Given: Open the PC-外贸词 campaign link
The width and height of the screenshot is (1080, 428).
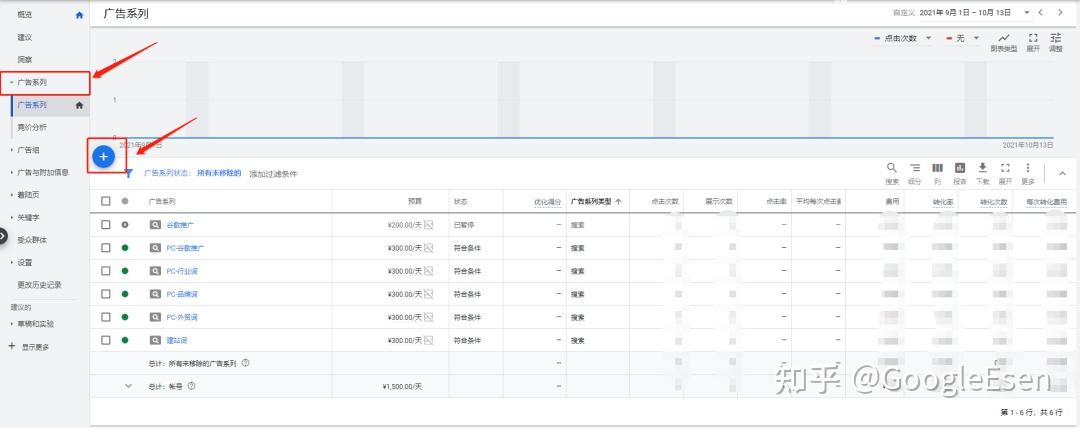Looking at the screenshot, I should coord(182,317).
